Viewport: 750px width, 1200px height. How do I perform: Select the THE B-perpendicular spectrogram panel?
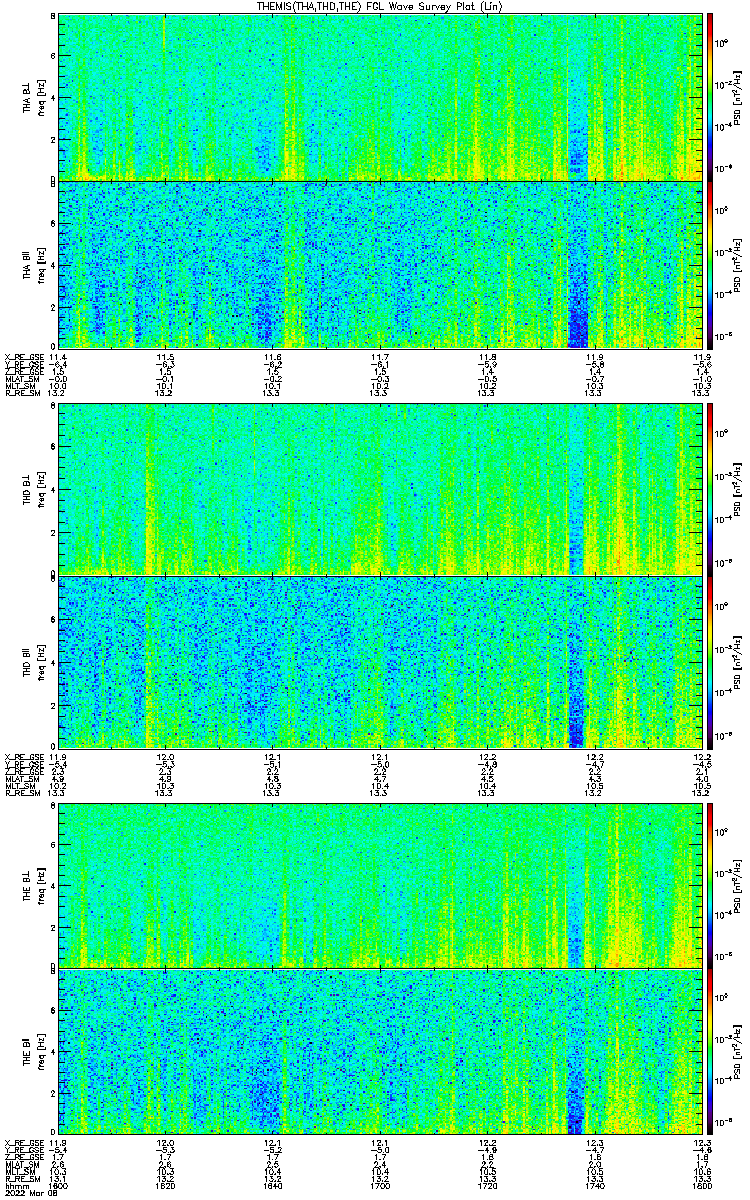[x=381, y=885]
